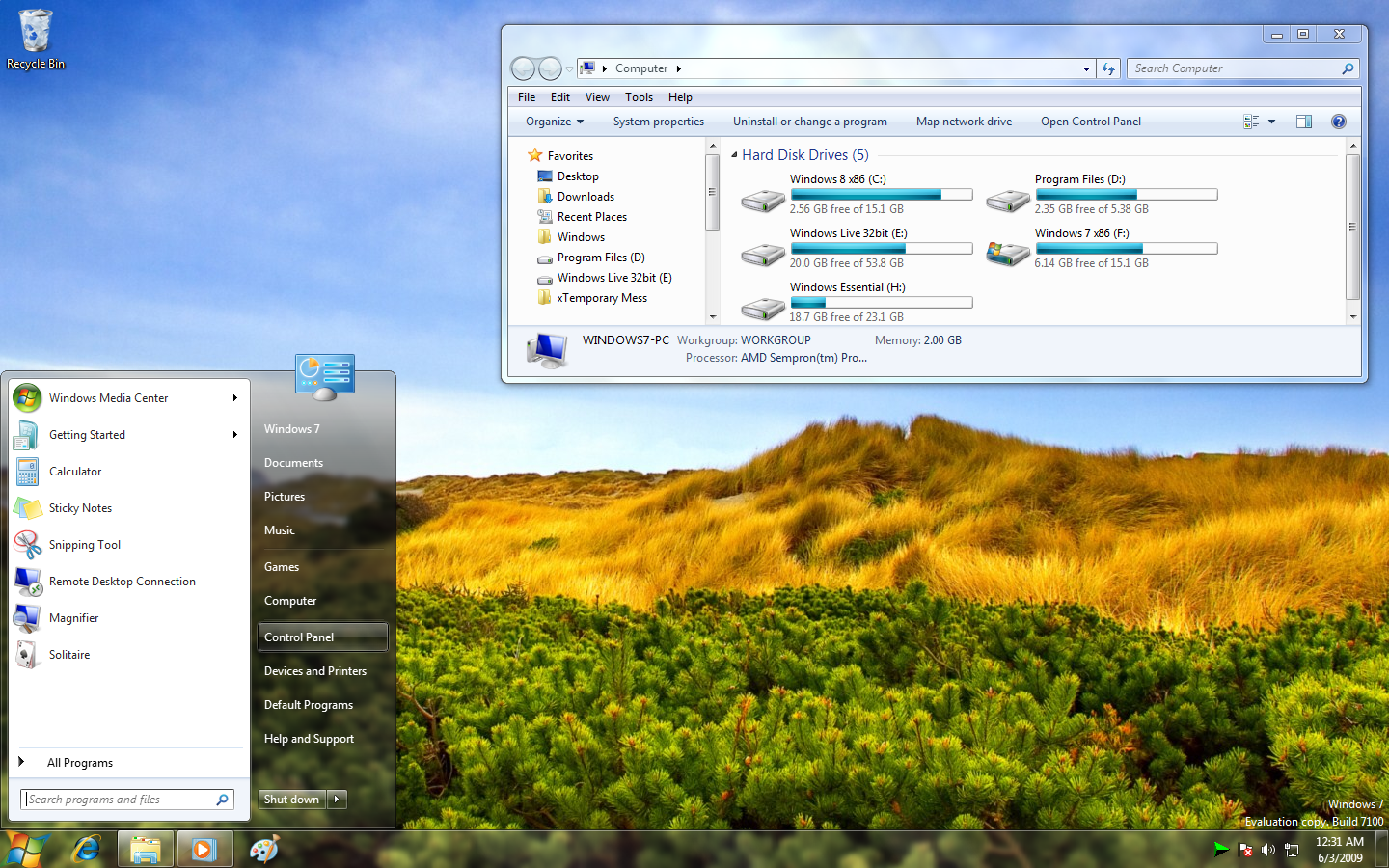Screen dimensions: 1389x868
Task: Open Devices and Printers link
Action: tap(315, 671)
